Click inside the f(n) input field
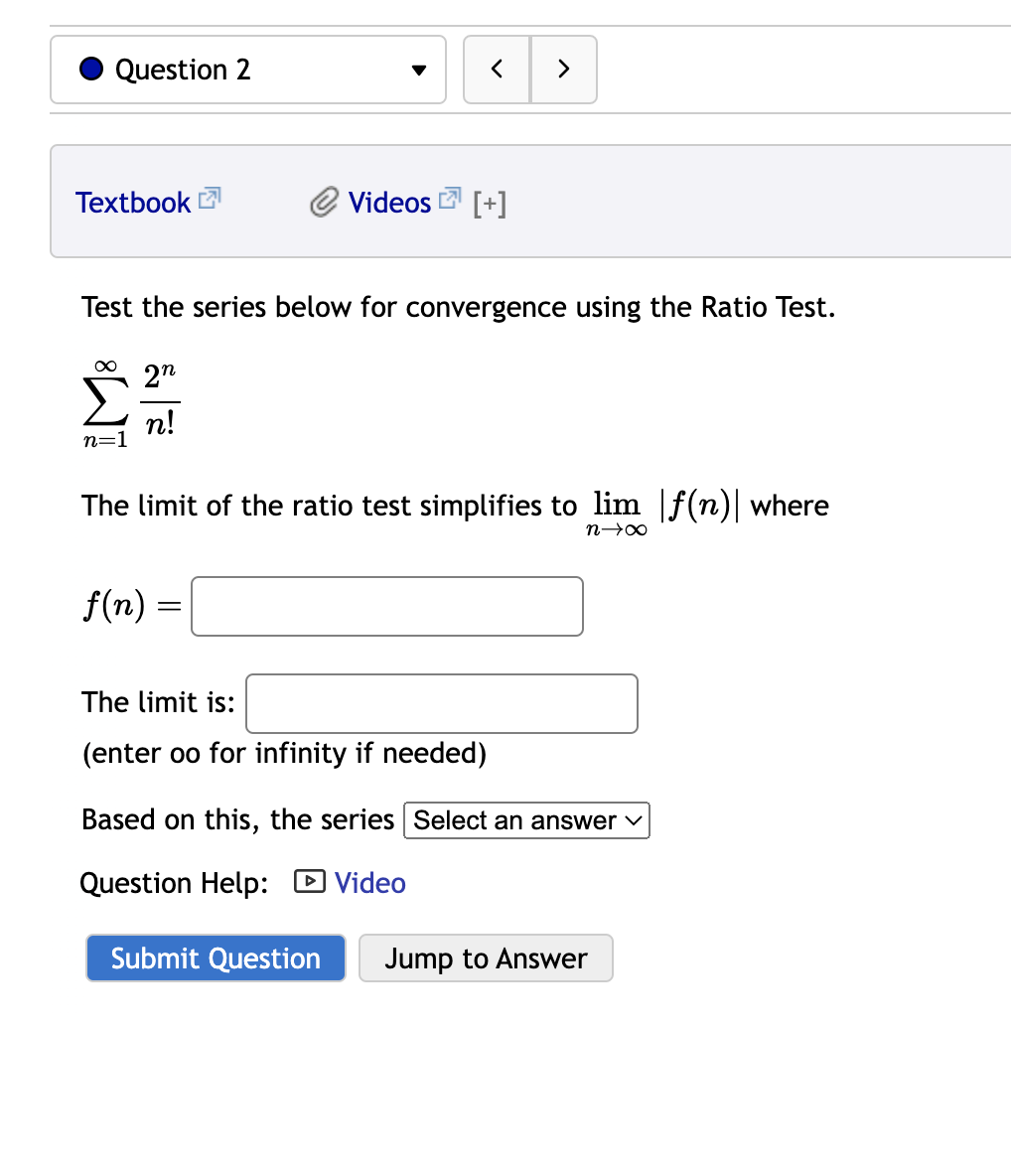Image resolution: width=1011 pixels, height=1176 pixels. [386, 606]
